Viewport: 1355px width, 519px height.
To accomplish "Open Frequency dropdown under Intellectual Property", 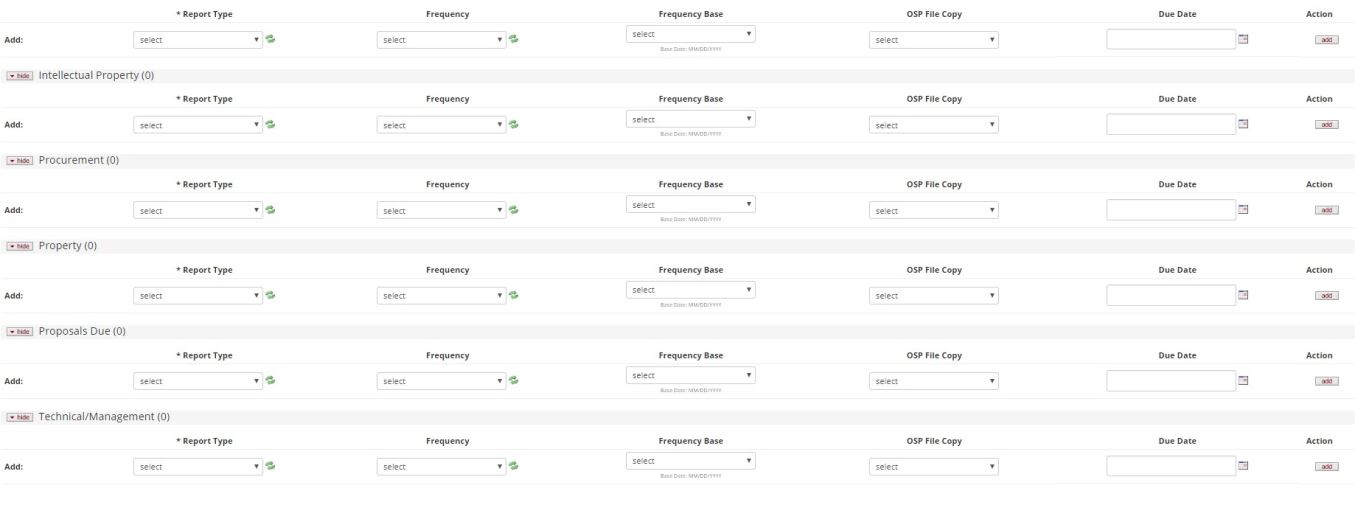I will (x=442, y=125).
